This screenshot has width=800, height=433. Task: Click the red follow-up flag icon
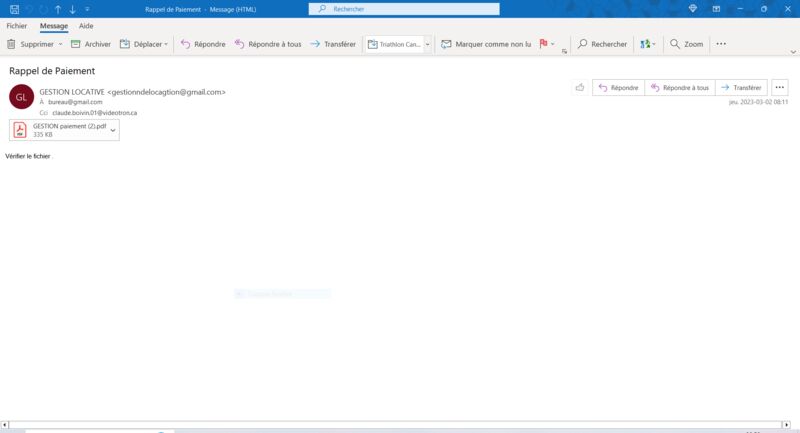pos(543,44)
